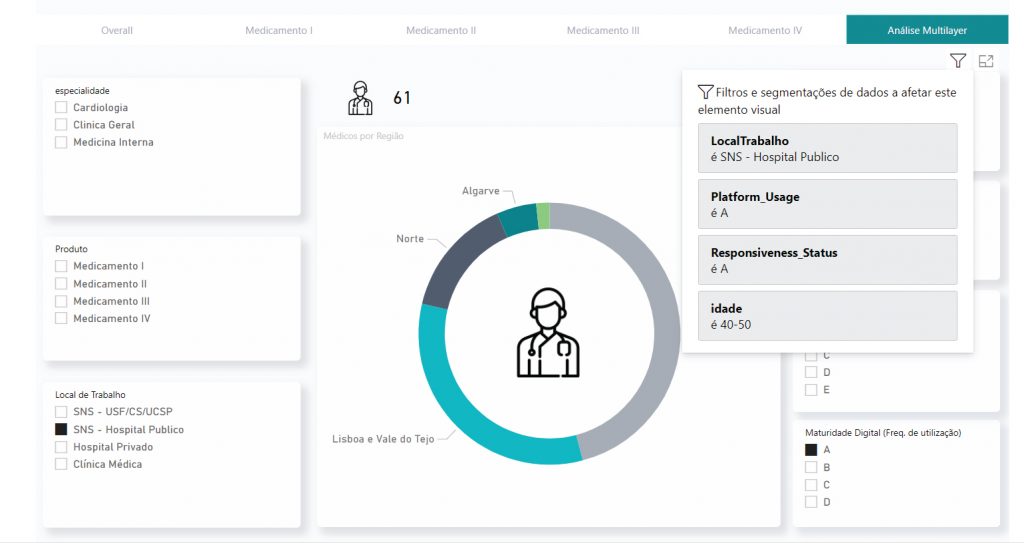Click the Platform_Usage filter card
This screenshot has height=543, width=1024.
[827, 204]
